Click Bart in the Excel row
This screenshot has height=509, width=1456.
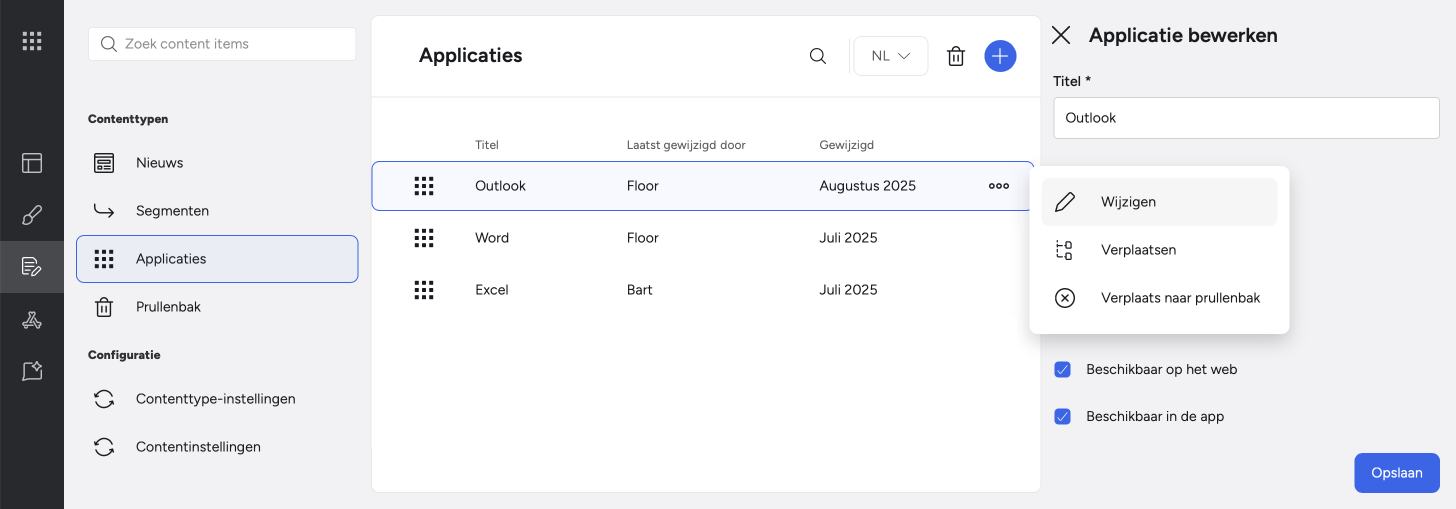click(640, 290)
